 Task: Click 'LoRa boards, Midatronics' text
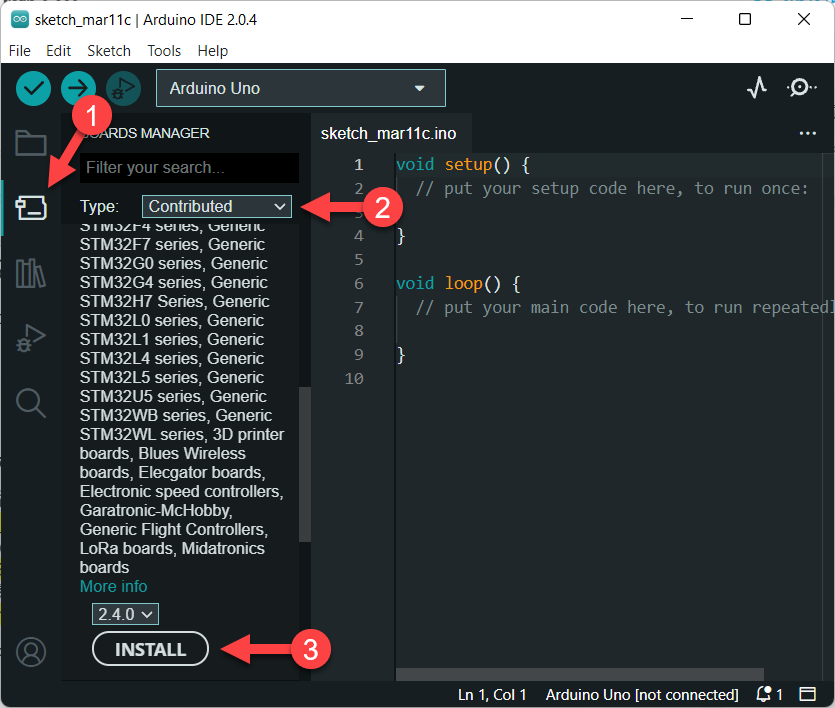[x=172, y=548]
